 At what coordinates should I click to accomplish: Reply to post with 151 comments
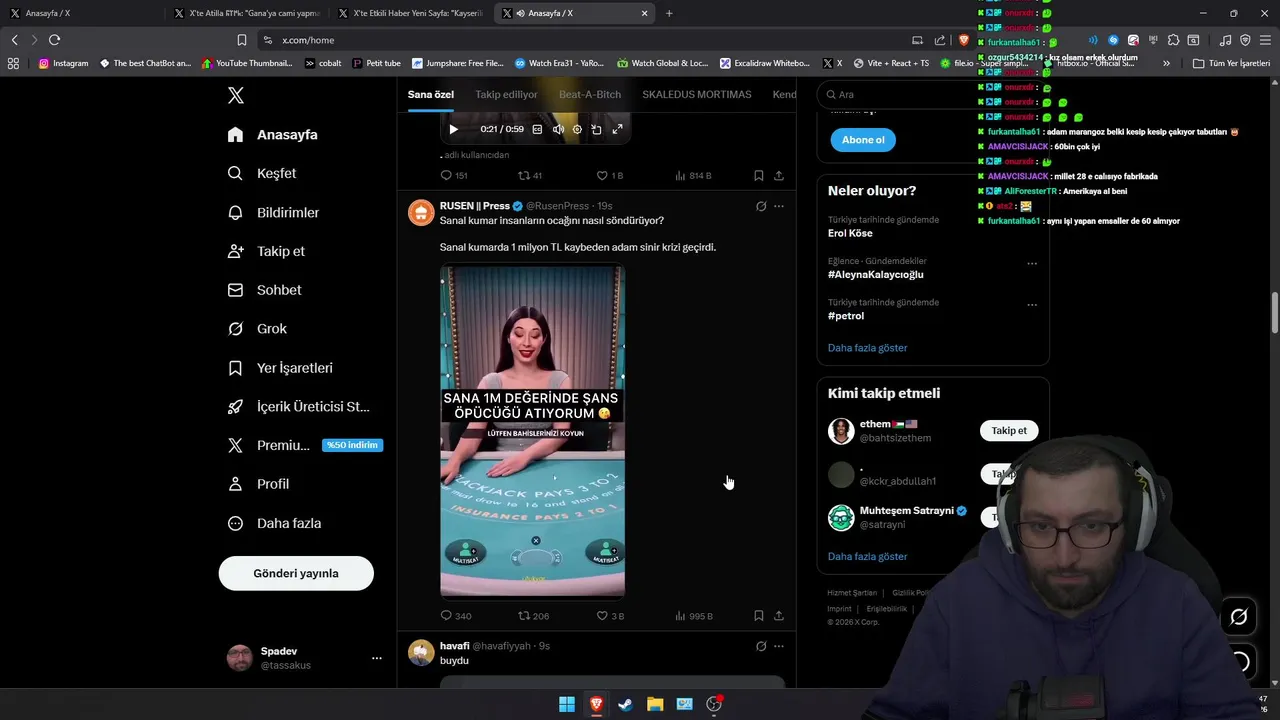pos(454,175)
